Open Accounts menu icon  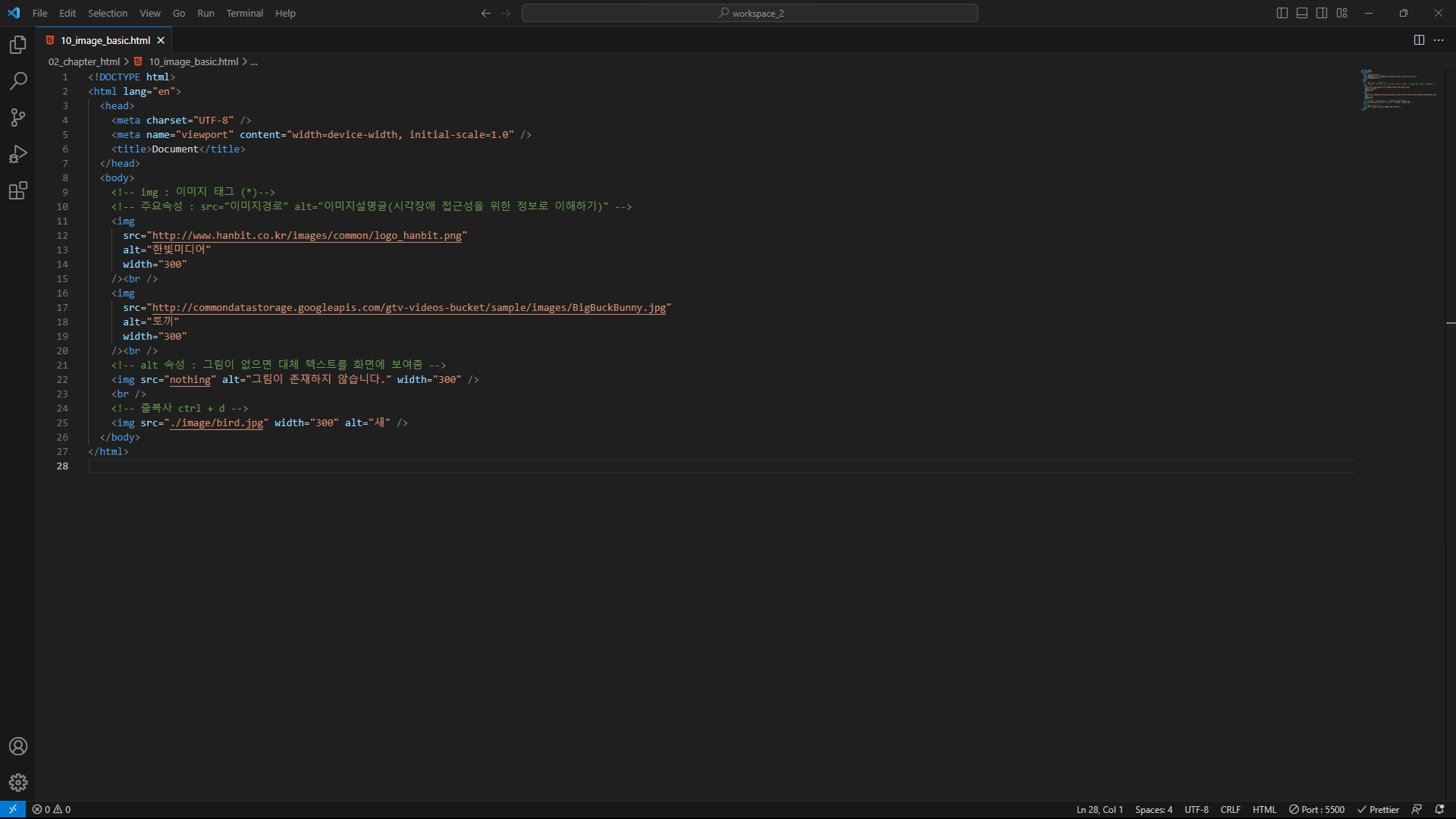[x=18, y=746]
